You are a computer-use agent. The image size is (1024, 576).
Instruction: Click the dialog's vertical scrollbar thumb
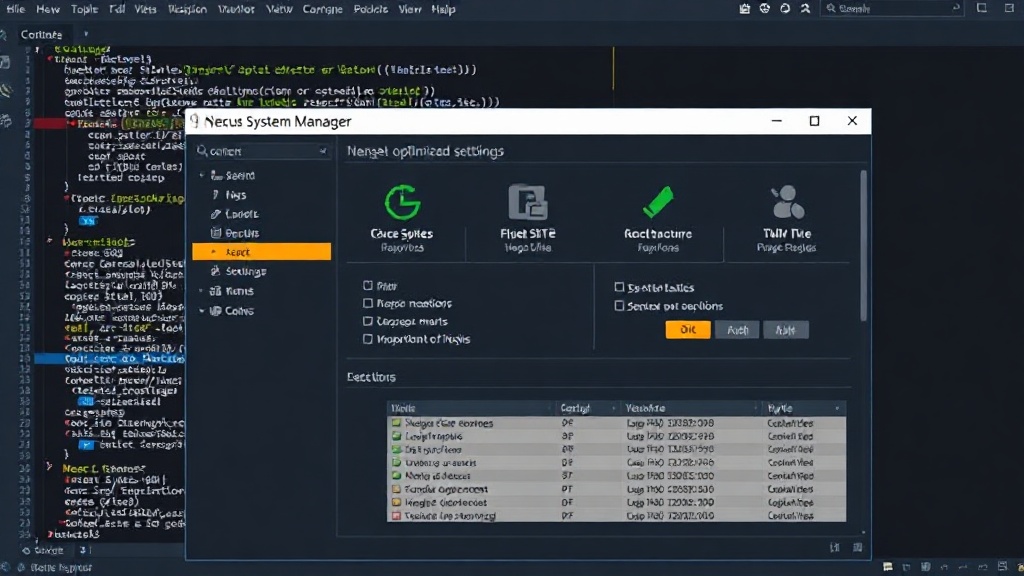(x=863, y=245)
